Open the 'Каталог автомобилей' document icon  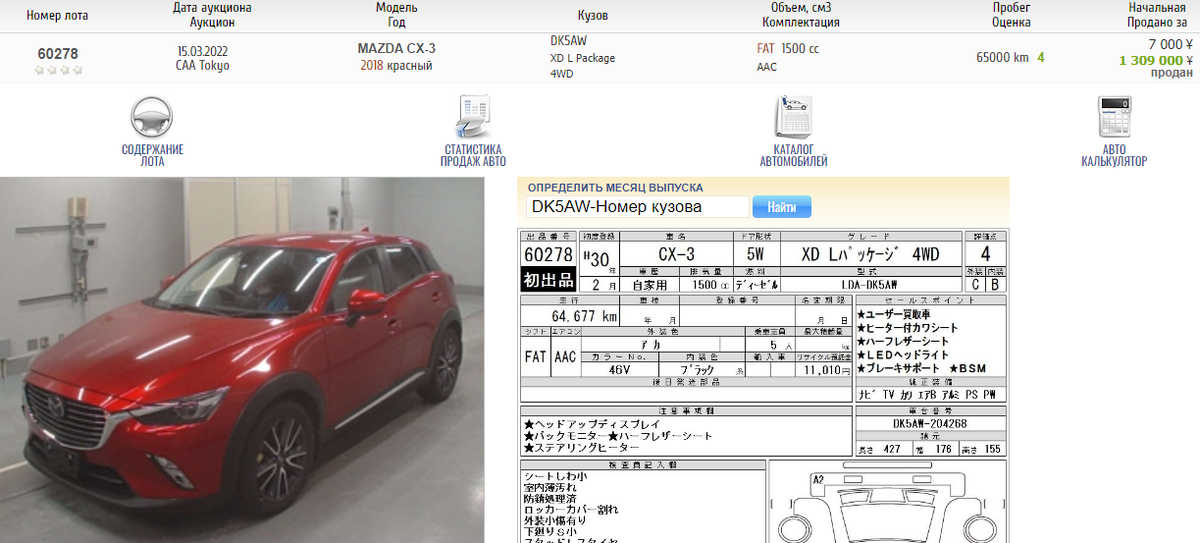pos(793,118)
